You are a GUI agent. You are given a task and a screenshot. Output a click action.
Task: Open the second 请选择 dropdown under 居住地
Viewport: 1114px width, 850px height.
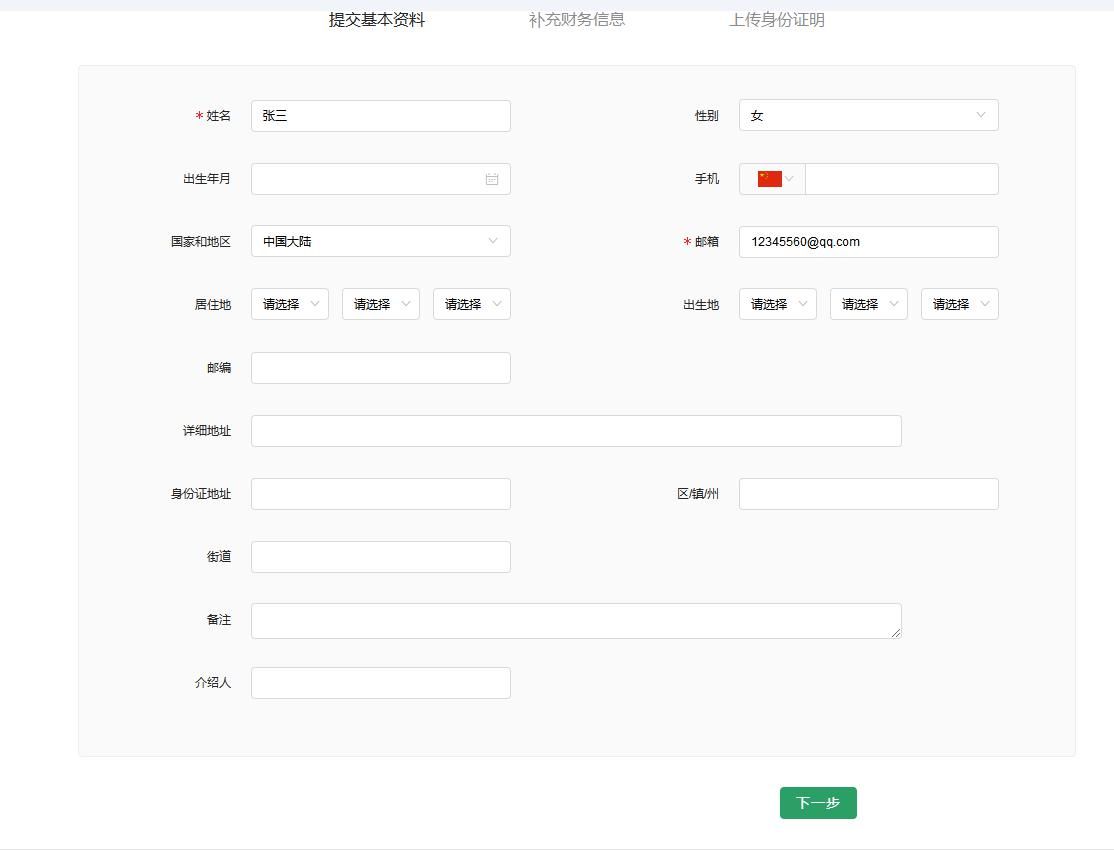point(380,304)
